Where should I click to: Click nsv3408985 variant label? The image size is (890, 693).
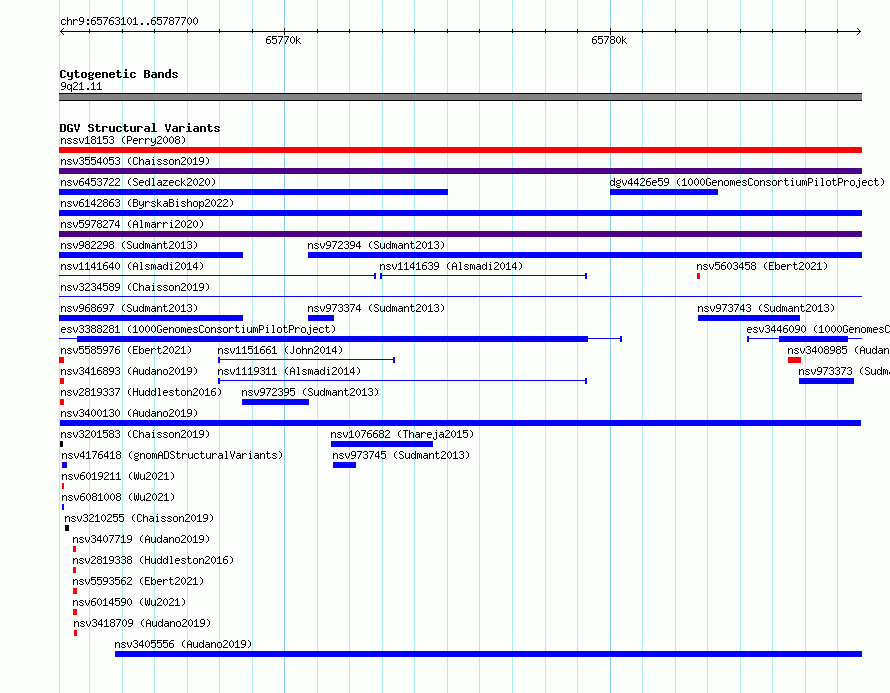838,350
